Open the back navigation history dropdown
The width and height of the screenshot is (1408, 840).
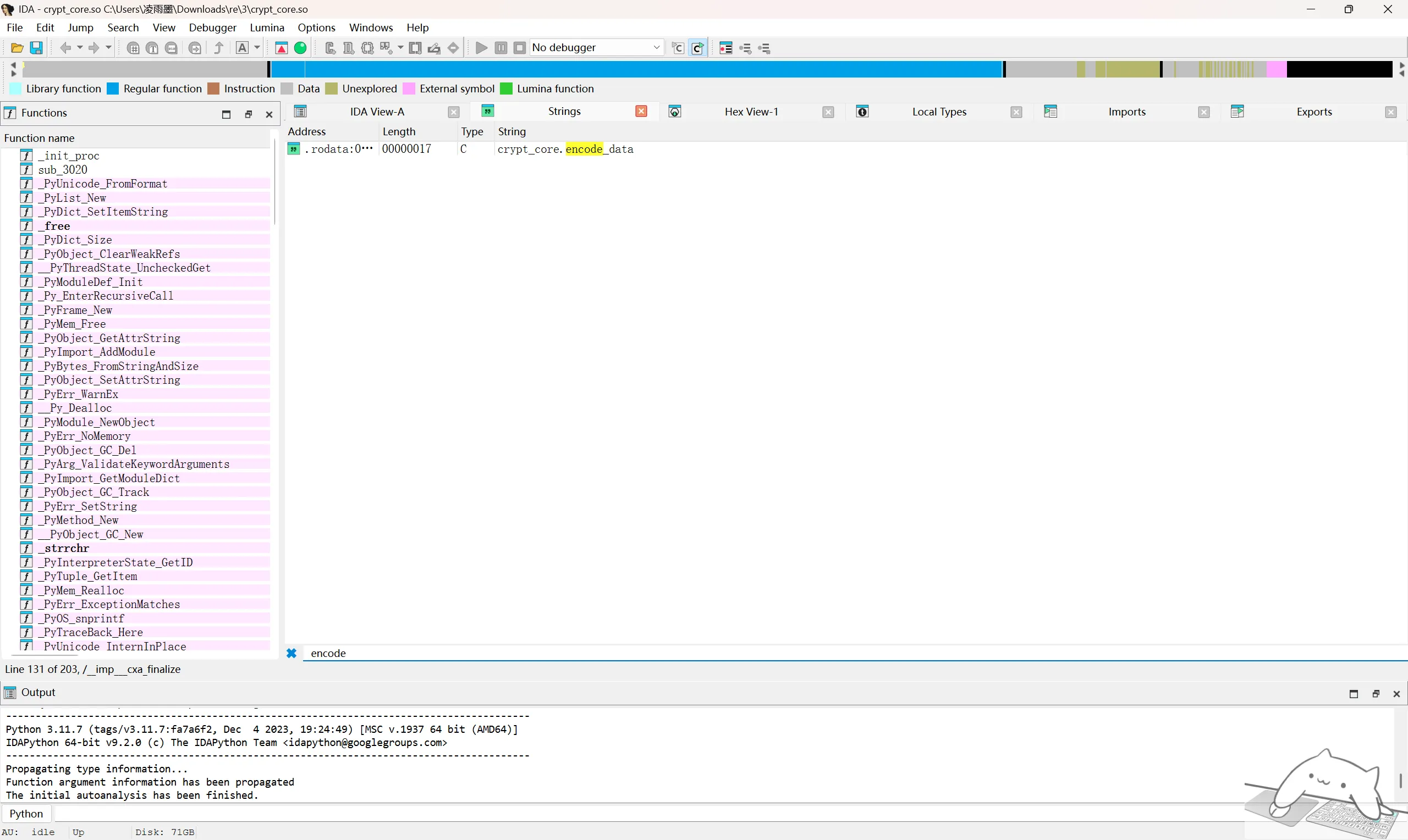pos(80,48)
